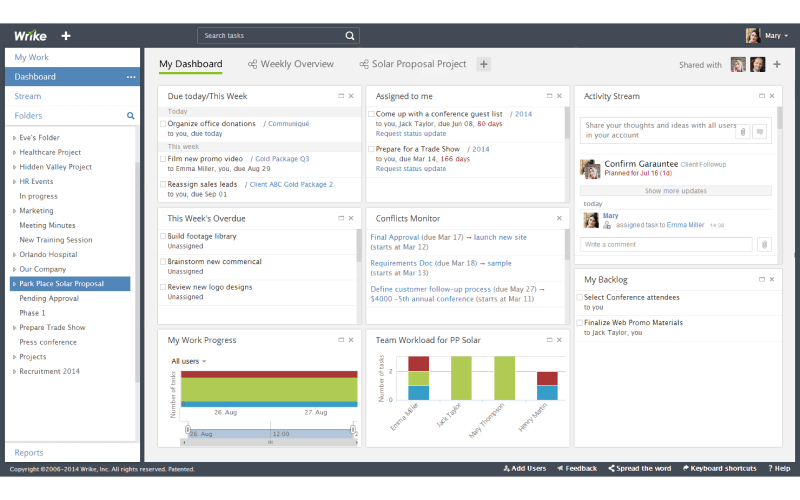Tick the Build footage library checkbox
The height and width of the screenshot is (500, 800).
(164, 236)
